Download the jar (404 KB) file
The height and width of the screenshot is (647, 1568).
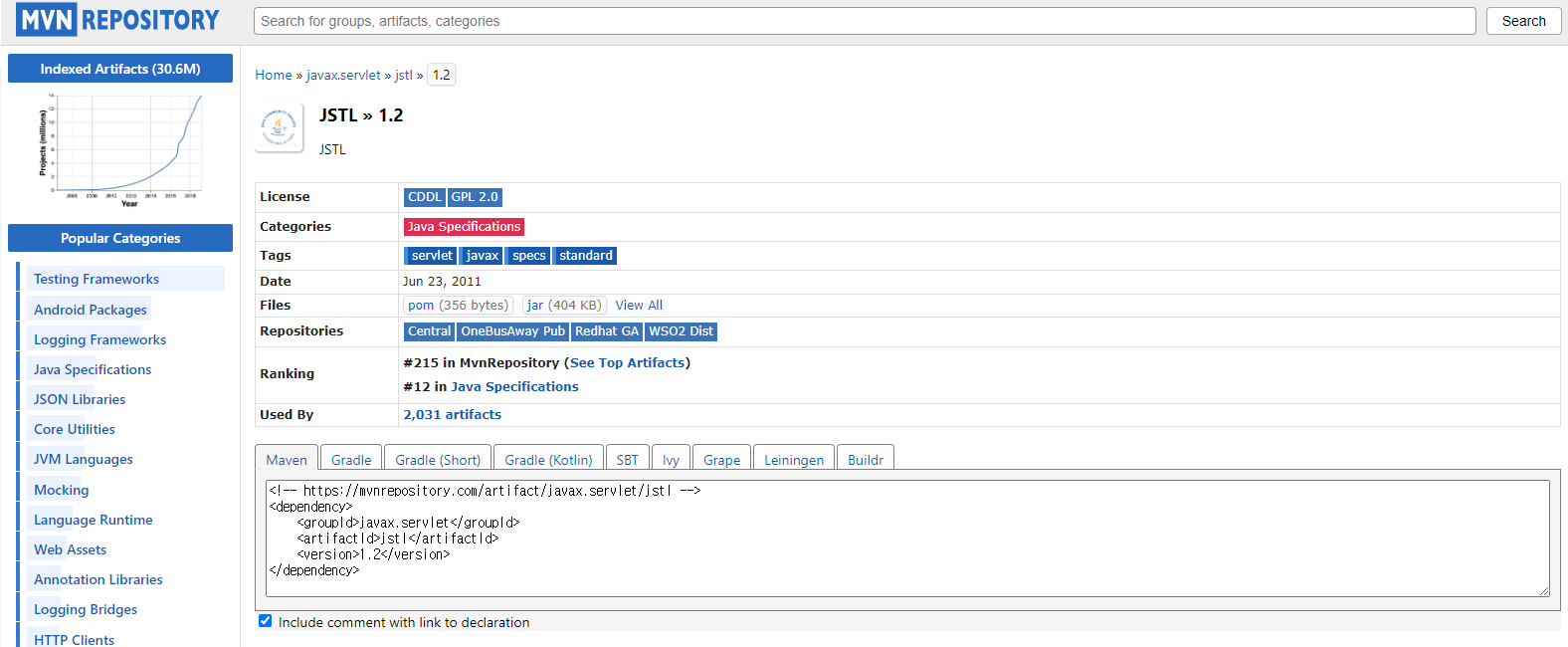tap(564, 306)
